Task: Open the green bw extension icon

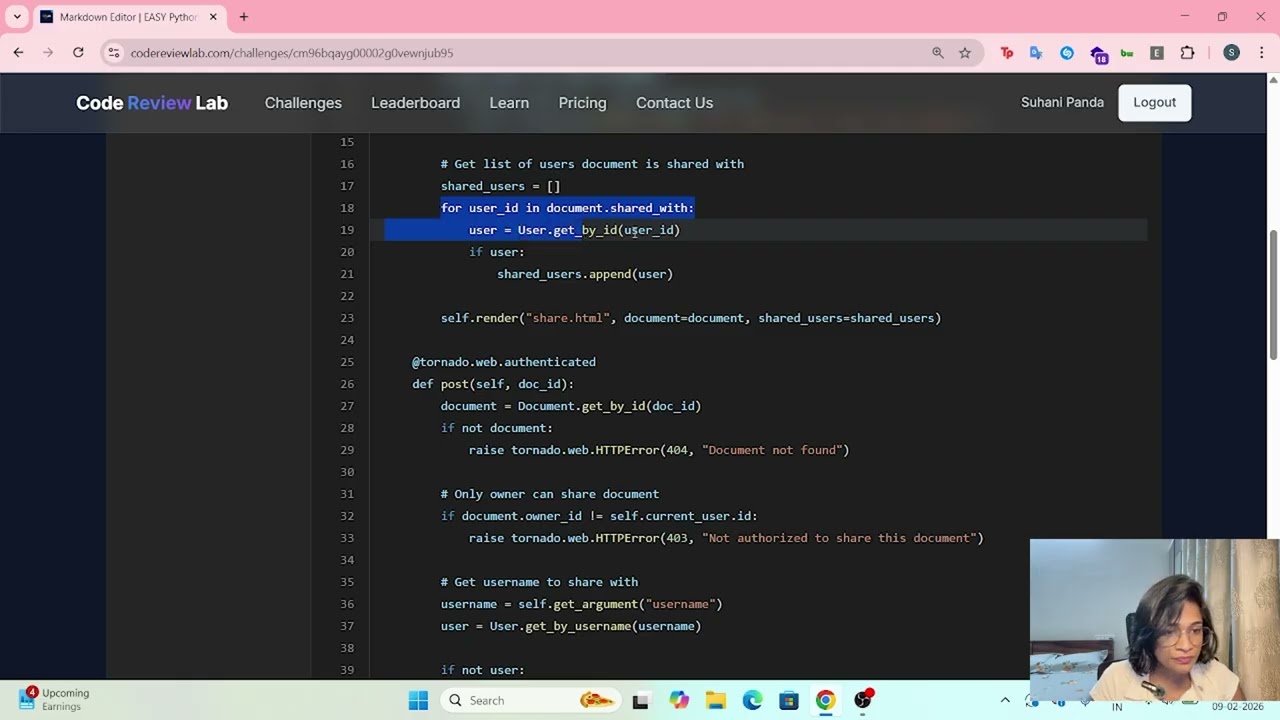Action: [x=1127, y=53]
